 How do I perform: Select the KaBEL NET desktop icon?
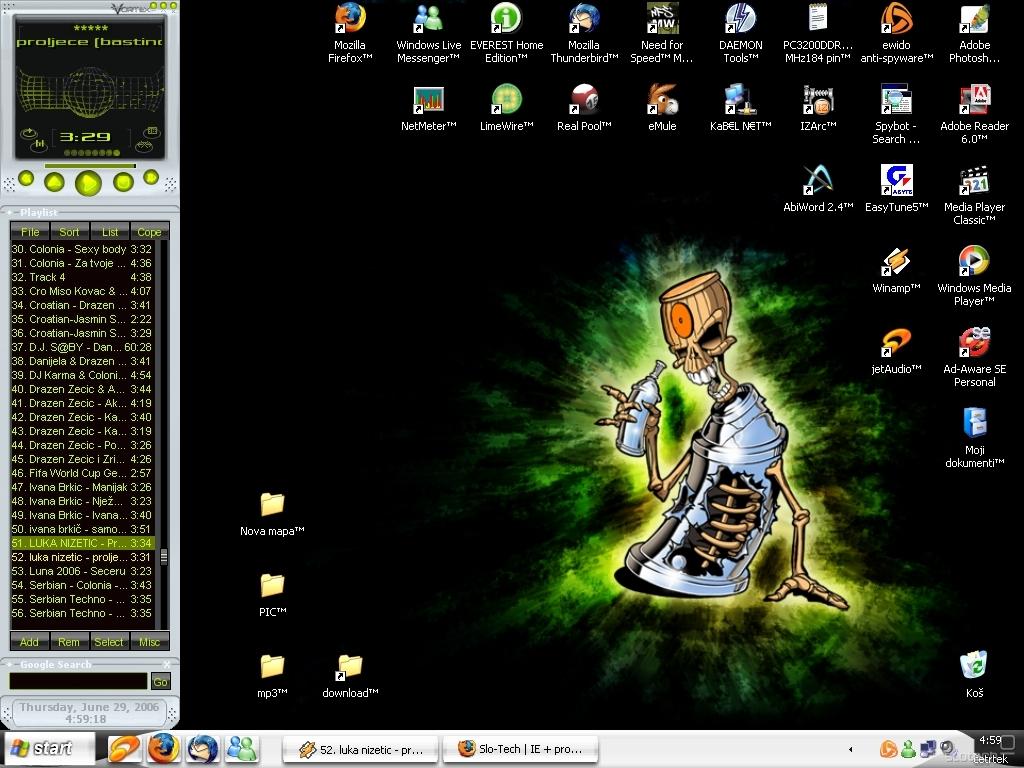[741, 108]
